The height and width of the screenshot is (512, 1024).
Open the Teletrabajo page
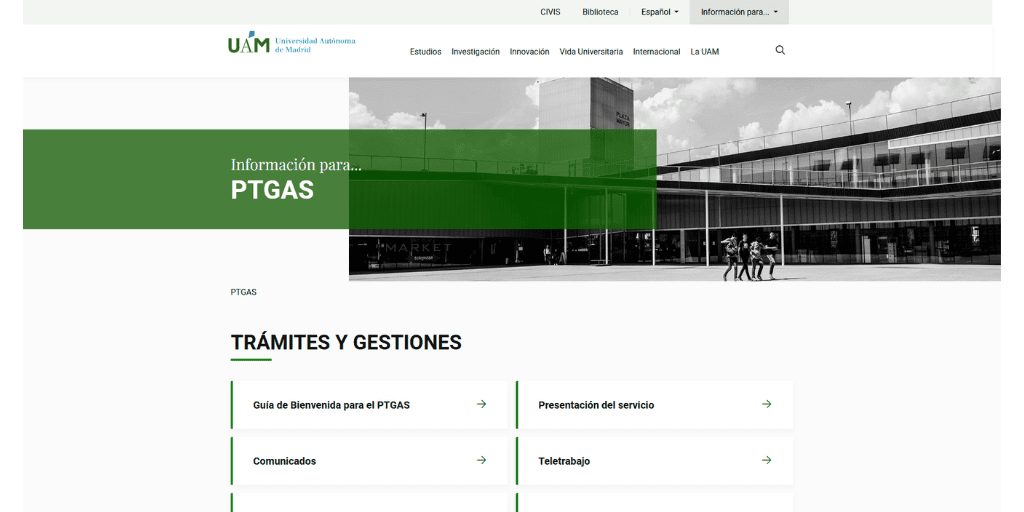click(654, 461)
